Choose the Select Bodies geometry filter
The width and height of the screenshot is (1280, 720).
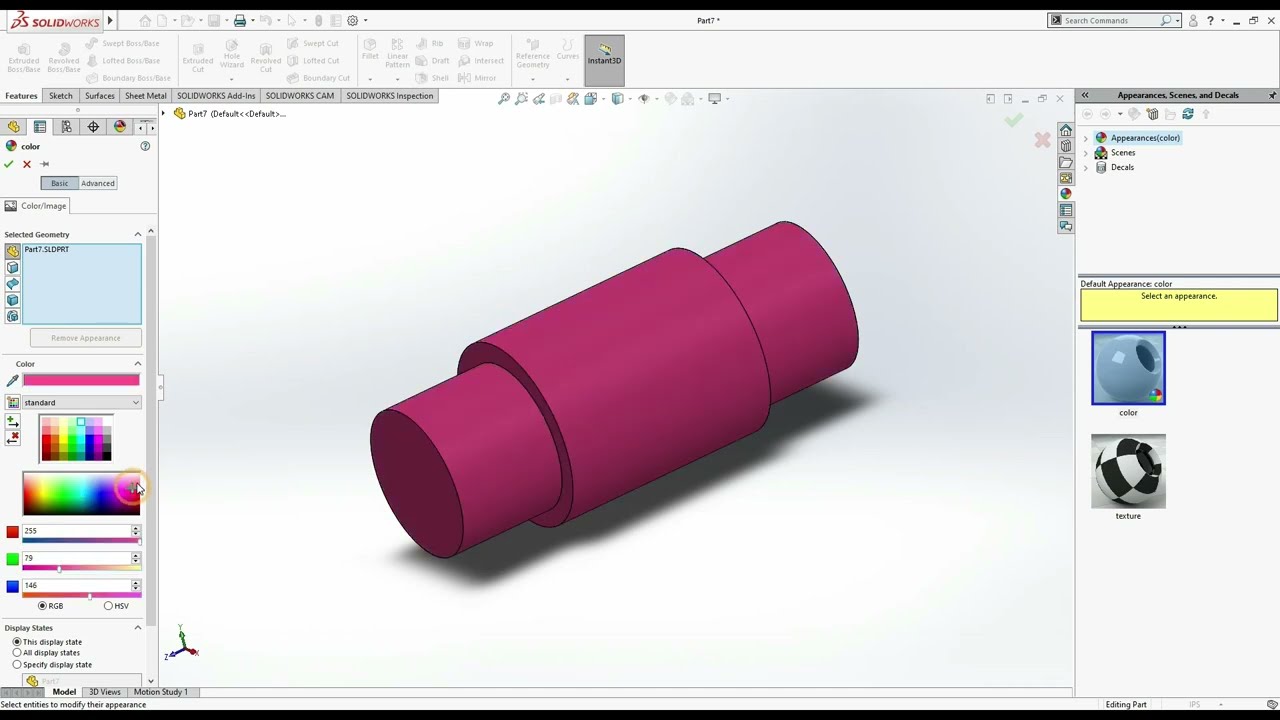[x=12, y=300]
